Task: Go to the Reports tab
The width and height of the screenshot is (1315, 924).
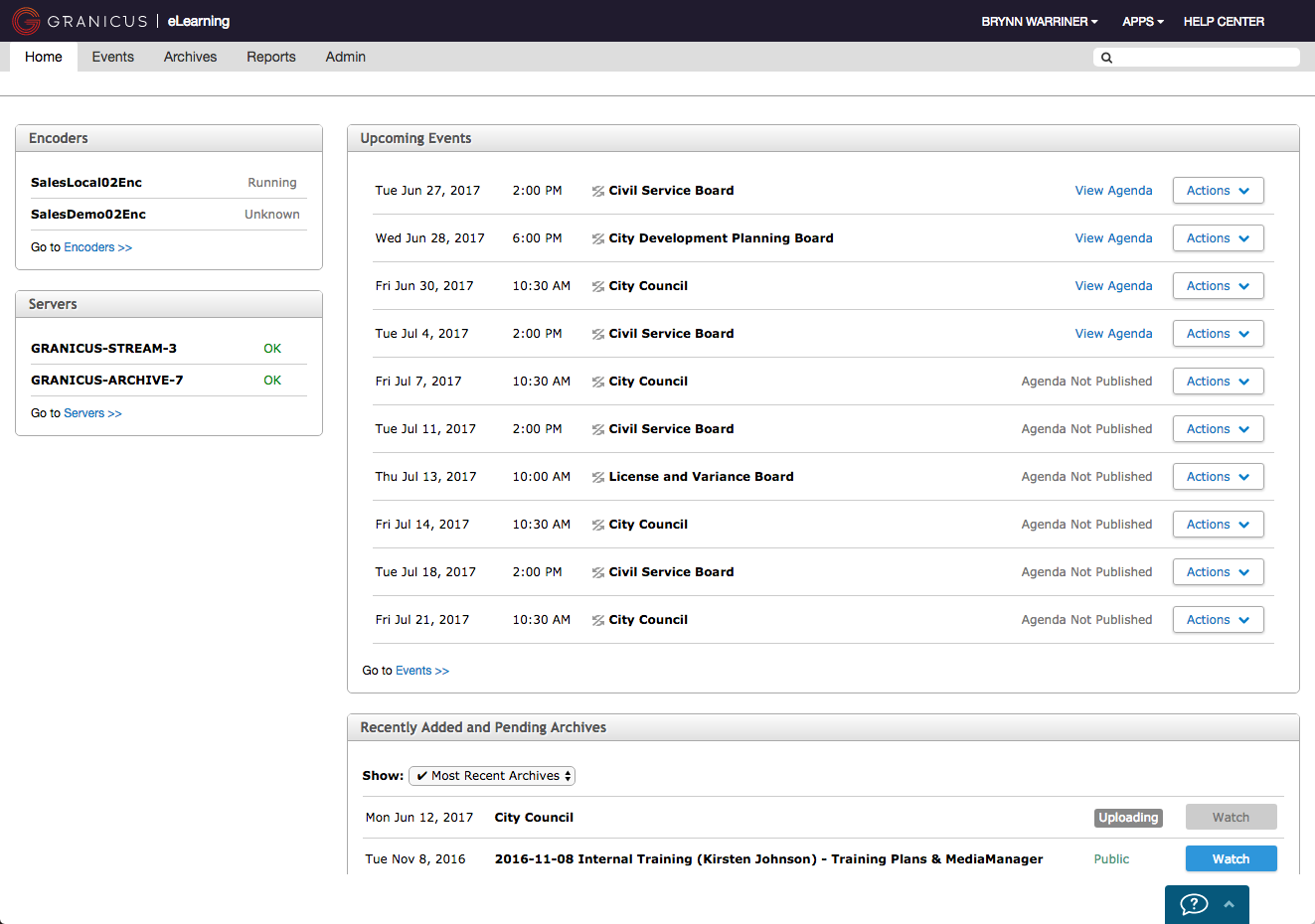Action: click(x=271, y=57)
